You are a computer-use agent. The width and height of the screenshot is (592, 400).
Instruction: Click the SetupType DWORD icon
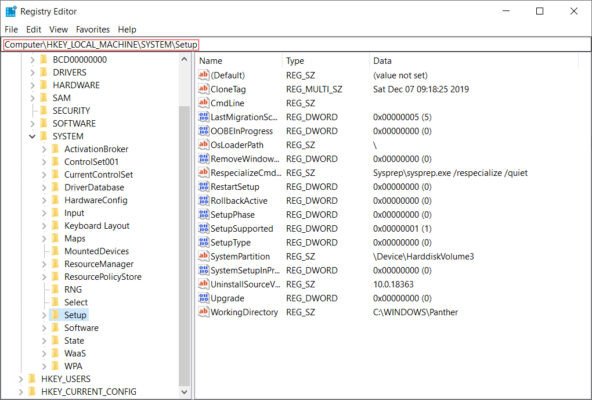[x=204, y=242]
